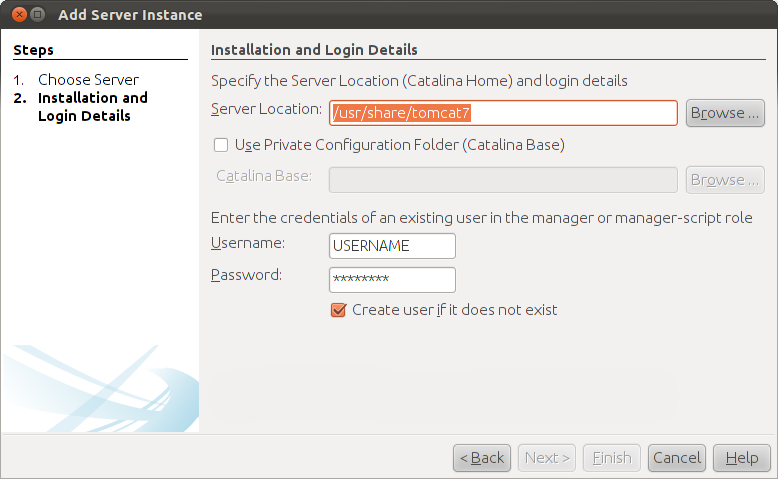778x479 pixels.
Task: Click into the Password field
Action: coord(392,280)
